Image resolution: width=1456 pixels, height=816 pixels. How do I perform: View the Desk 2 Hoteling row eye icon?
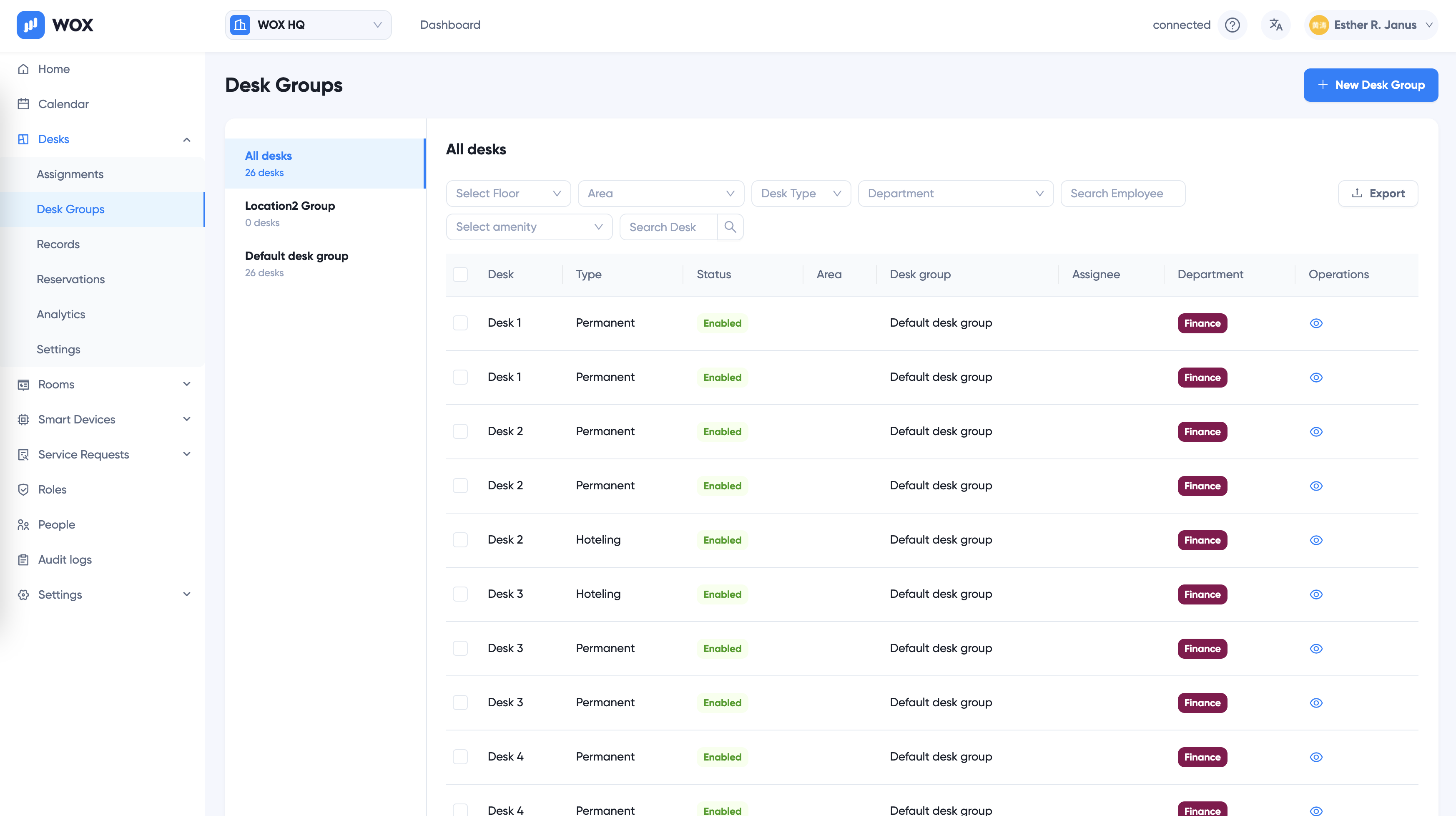click(x=1316, y=540)
